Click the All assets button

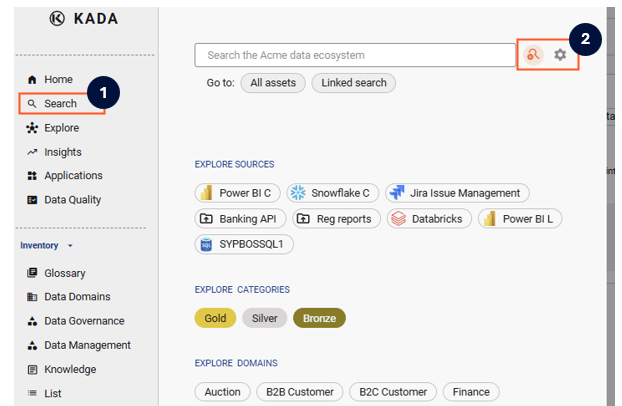coord(273,83)
